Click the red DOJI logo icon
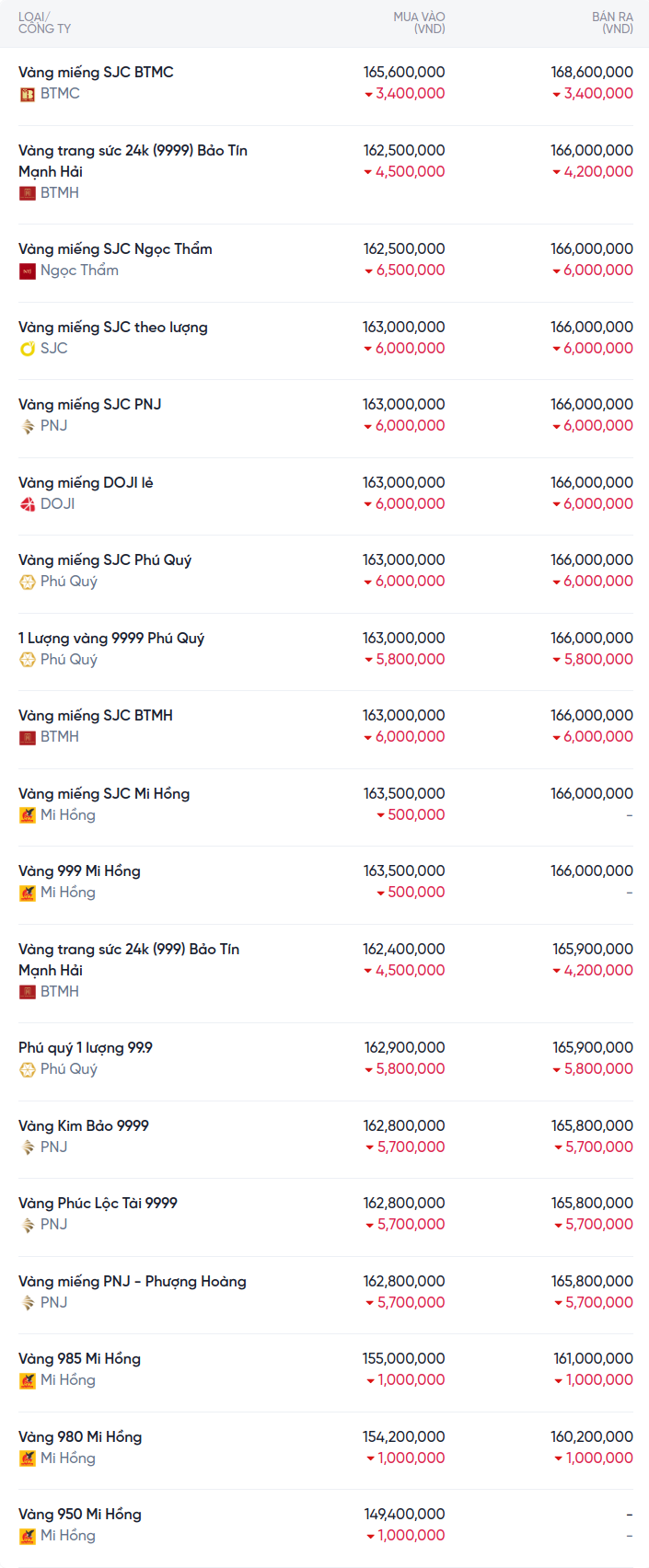The width and height of the screenshot is (649, 1568). [28, 504]
